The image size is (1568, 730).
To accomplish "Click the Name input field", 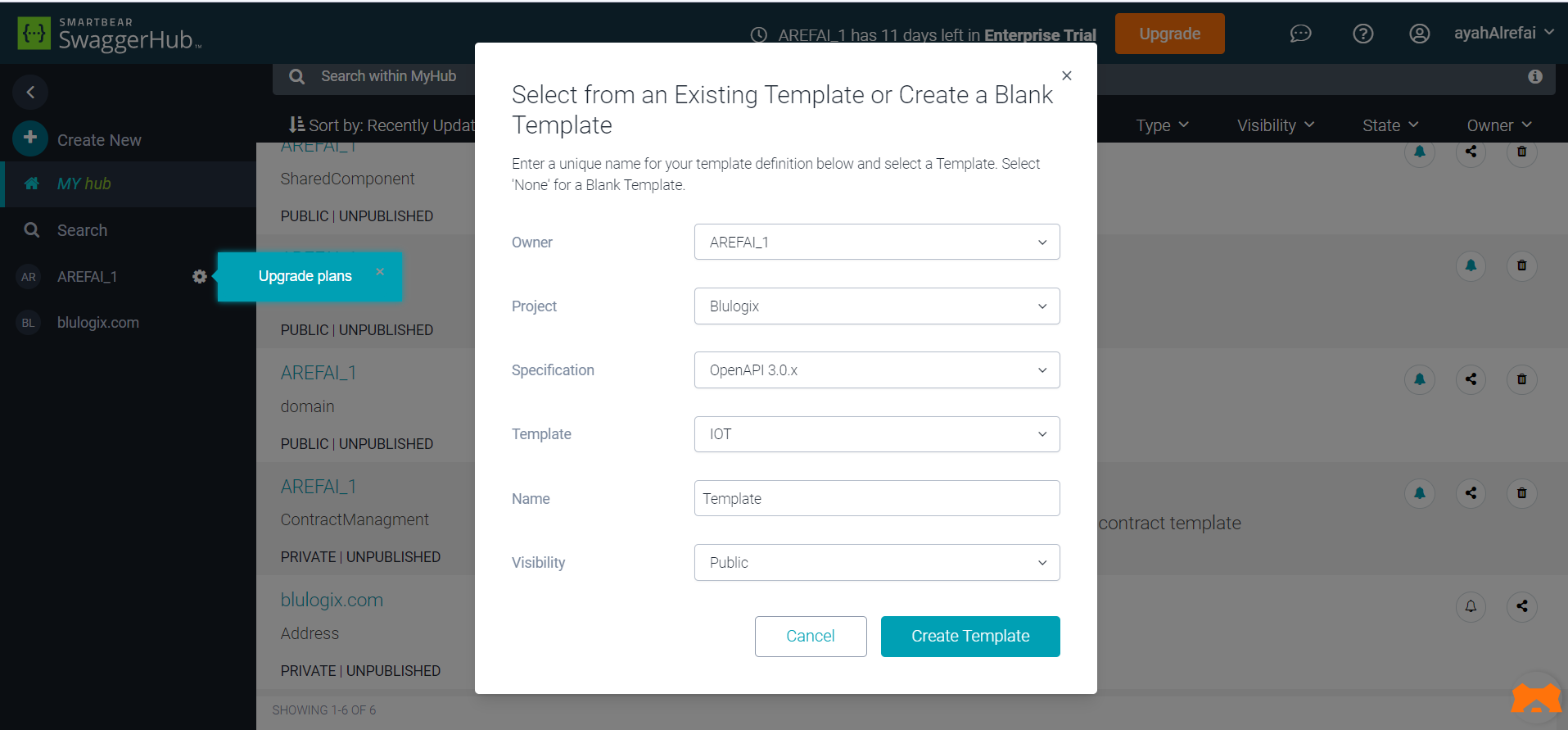I will (876, 498).
